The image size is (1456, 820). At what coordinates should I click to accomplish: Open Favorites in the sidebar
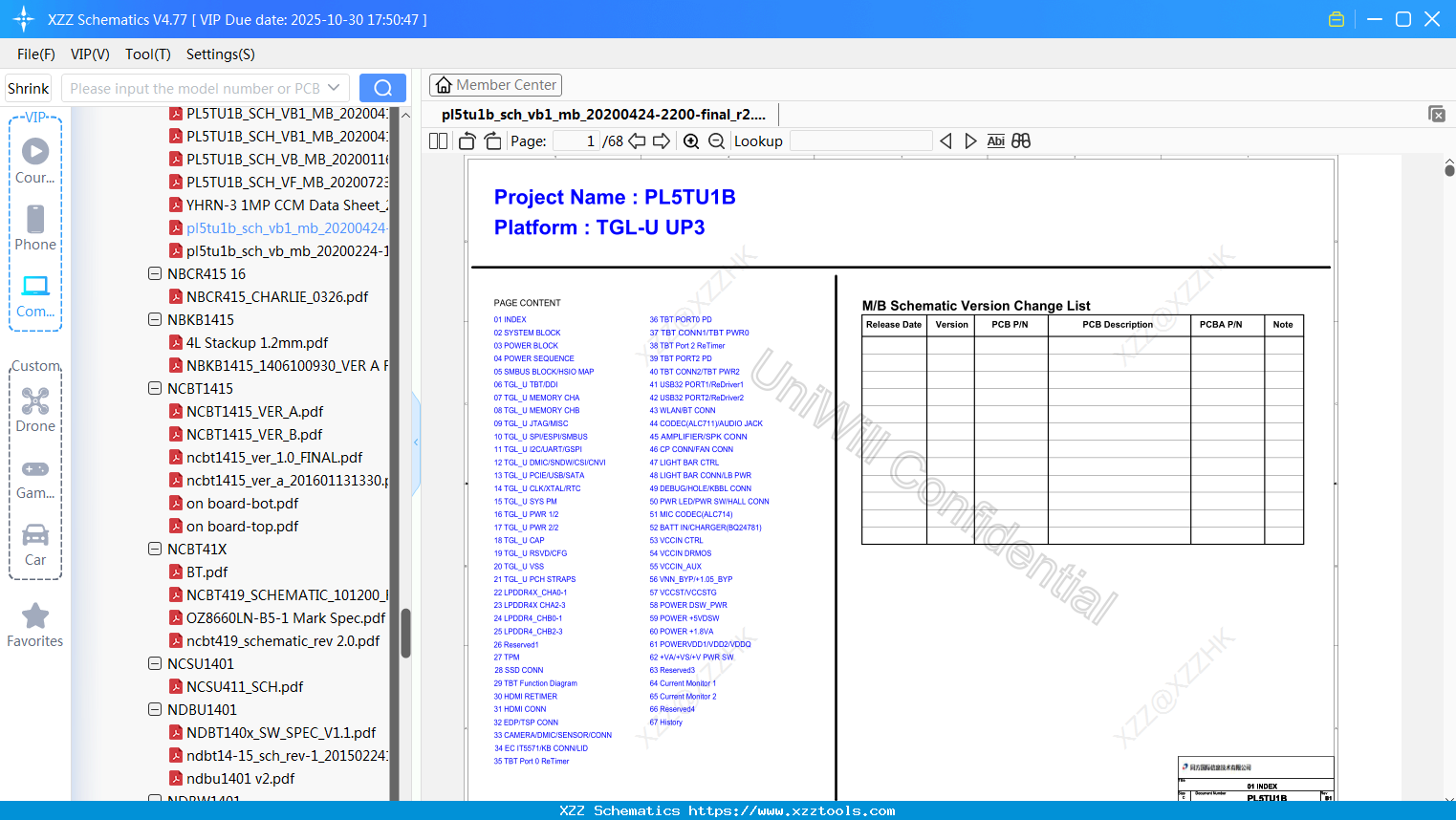pos(35,625)
